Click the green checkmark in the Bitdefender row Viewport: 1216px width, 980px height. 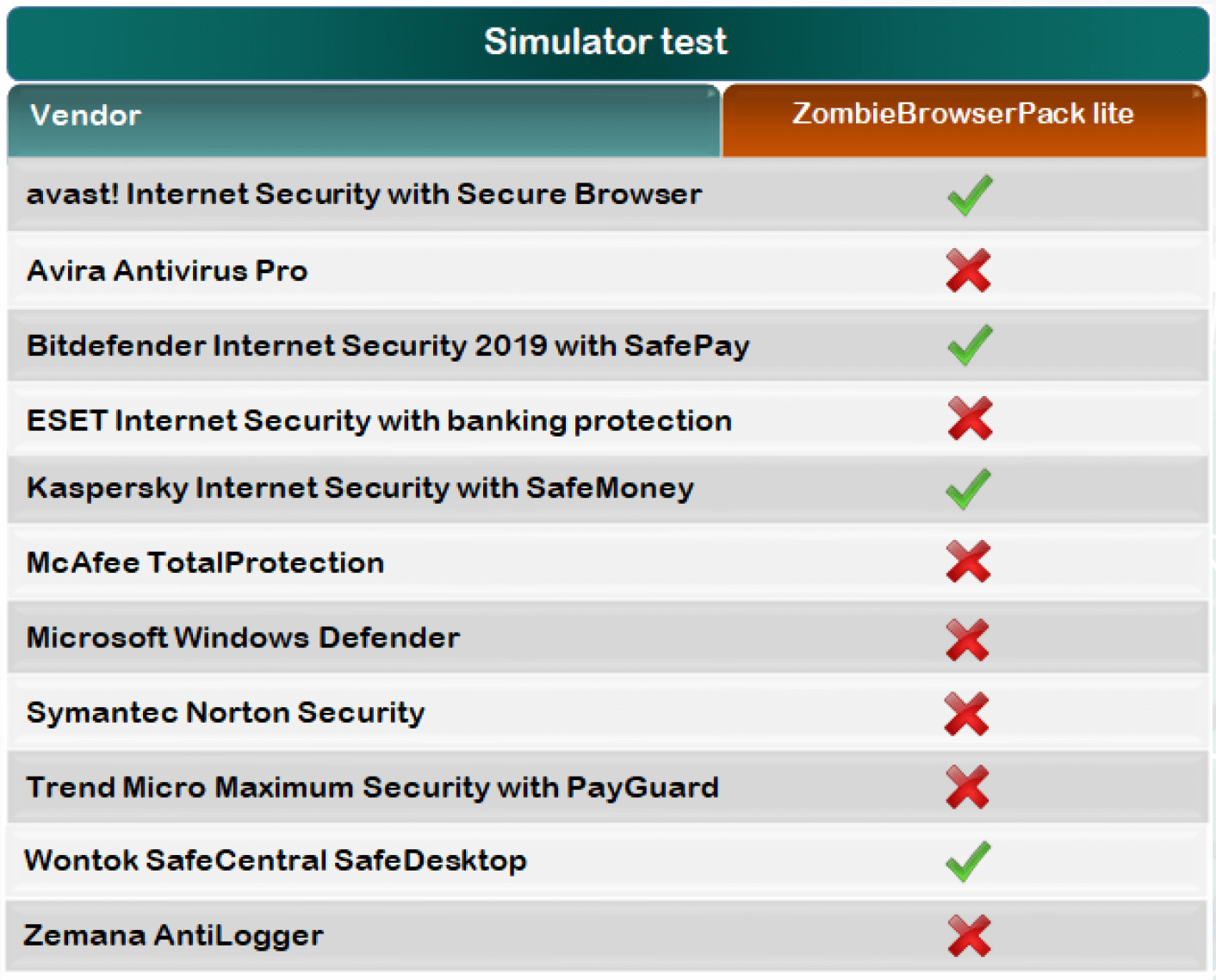pyautogui.click(x=970, y=345)
